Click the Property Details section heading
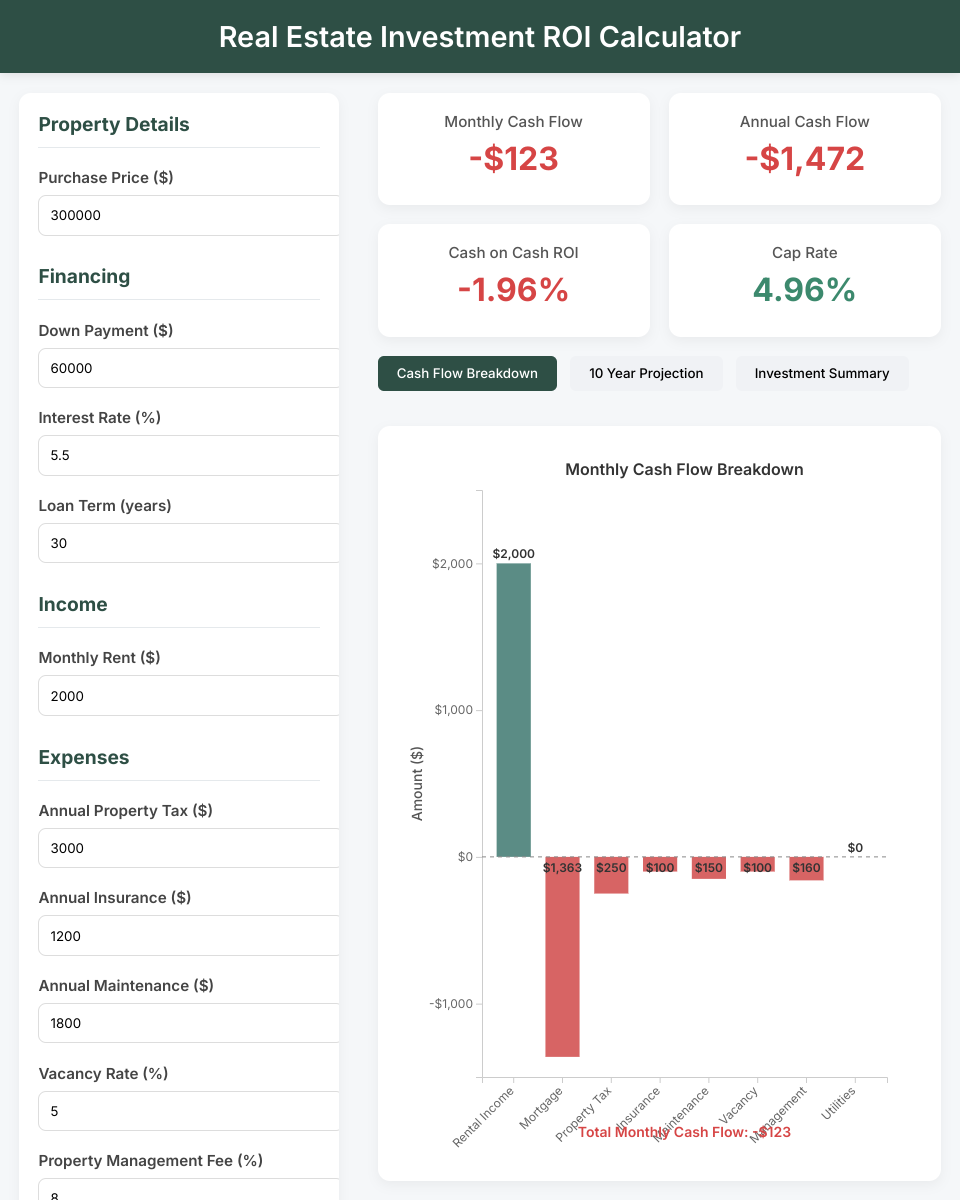Screen dimensions: 960x1200 point(114,124)
